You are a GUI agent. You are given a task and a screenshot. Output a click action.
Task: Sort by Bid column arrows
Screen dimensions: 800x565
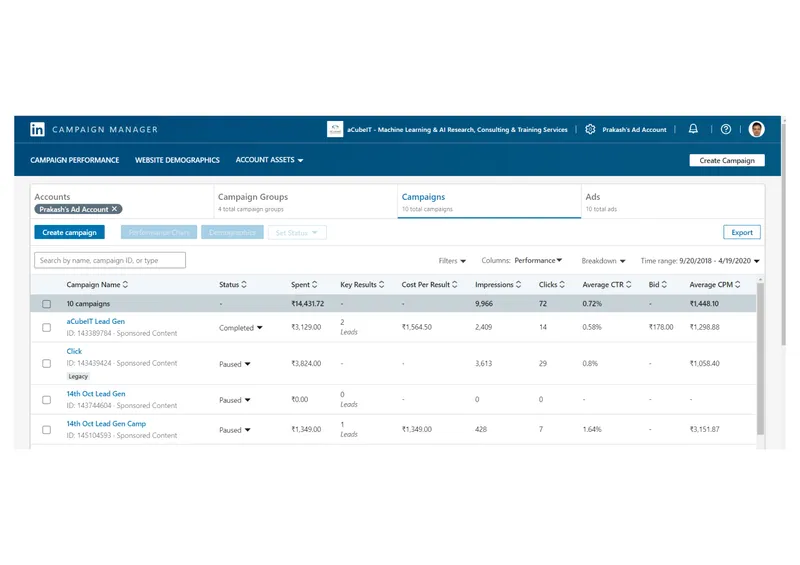point(664,285)
